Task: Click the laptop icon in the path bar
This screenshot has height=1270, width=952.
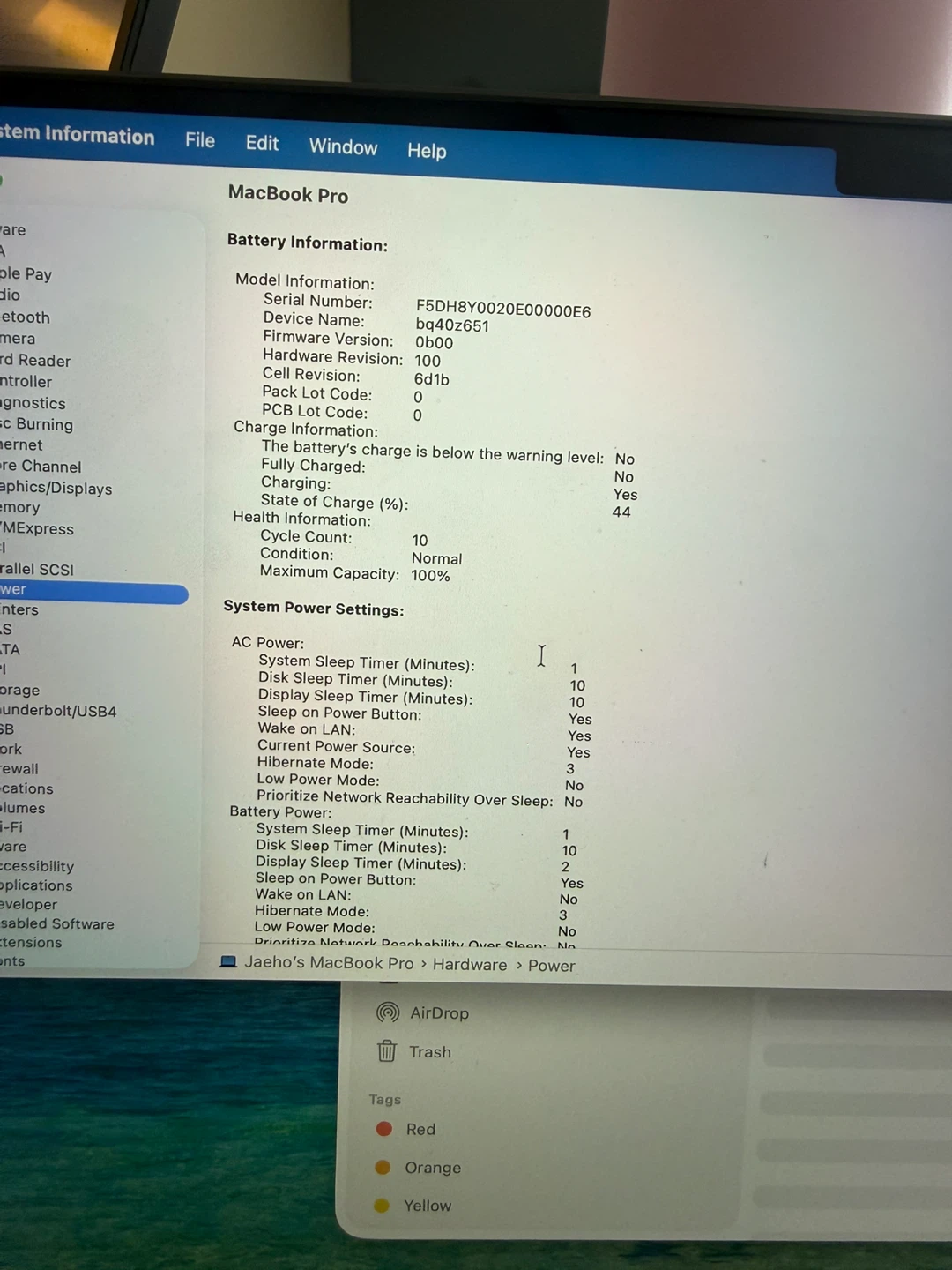Action: (228, 961)
